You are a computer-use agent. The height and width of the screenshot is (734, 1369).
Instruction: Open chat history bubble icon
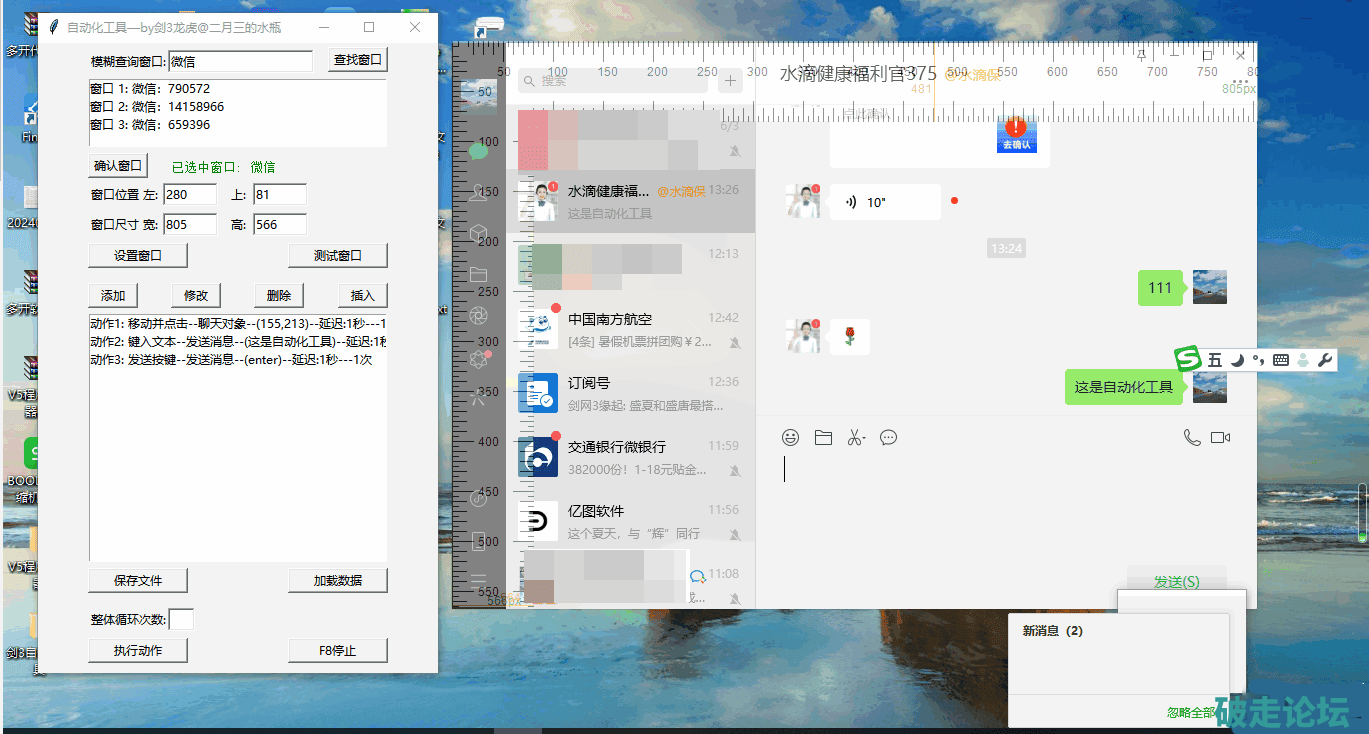(888, 438)
